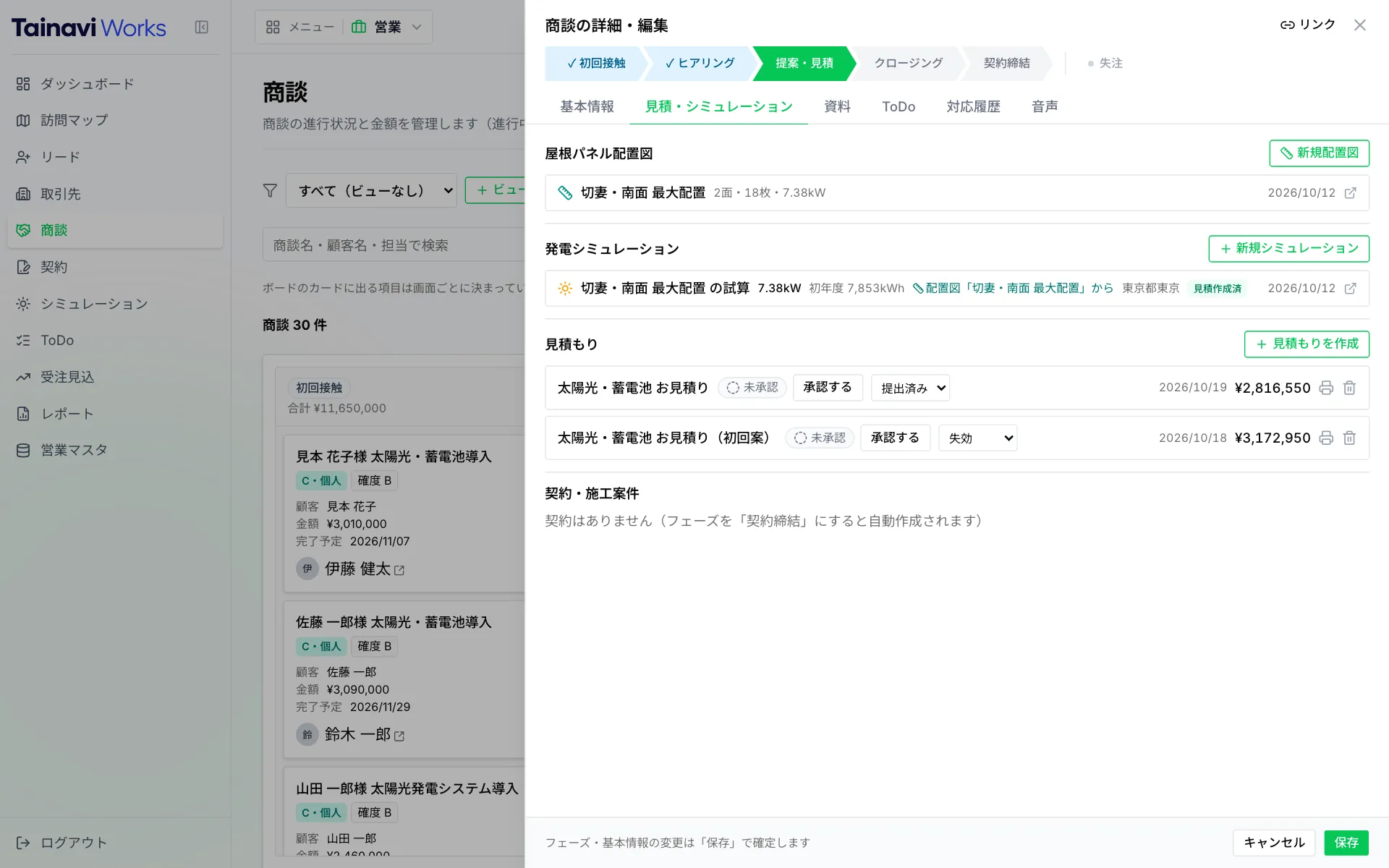Go to リード in the sidebar
The width and height of the screenshot is (1389, 868).
pyautogui.click(x=115, y=157)
